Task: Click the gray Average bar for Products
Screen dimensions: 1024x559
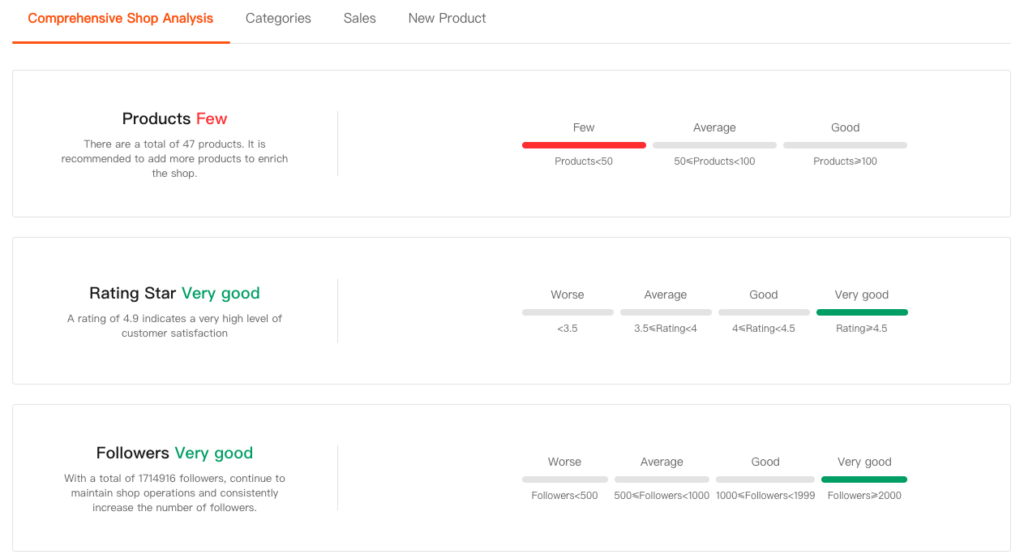Action: click(714, 145)
